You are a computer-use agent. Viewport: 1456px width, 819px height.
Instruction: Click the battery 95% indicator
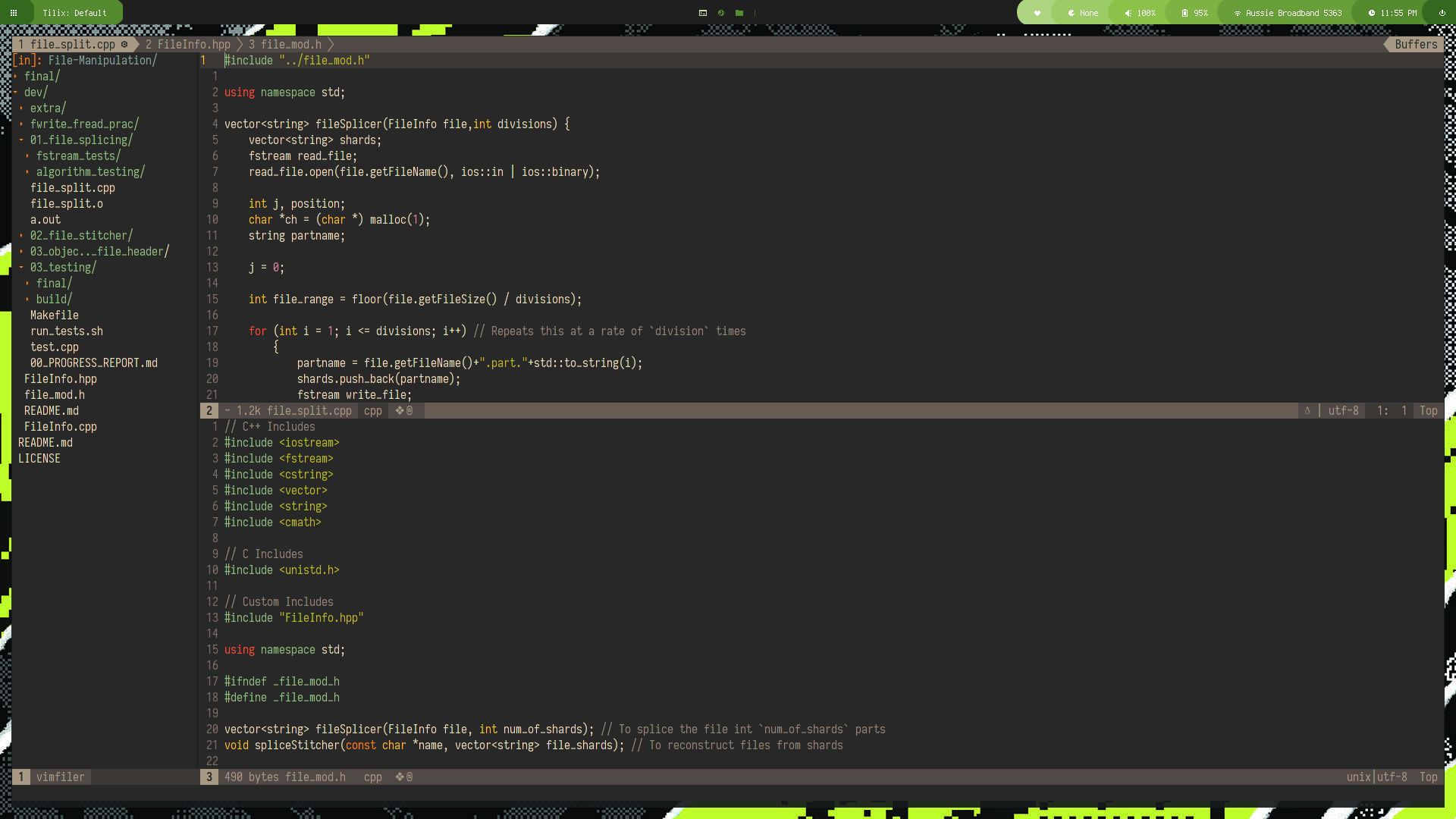pyautogui.click(x=1195, y=13)
